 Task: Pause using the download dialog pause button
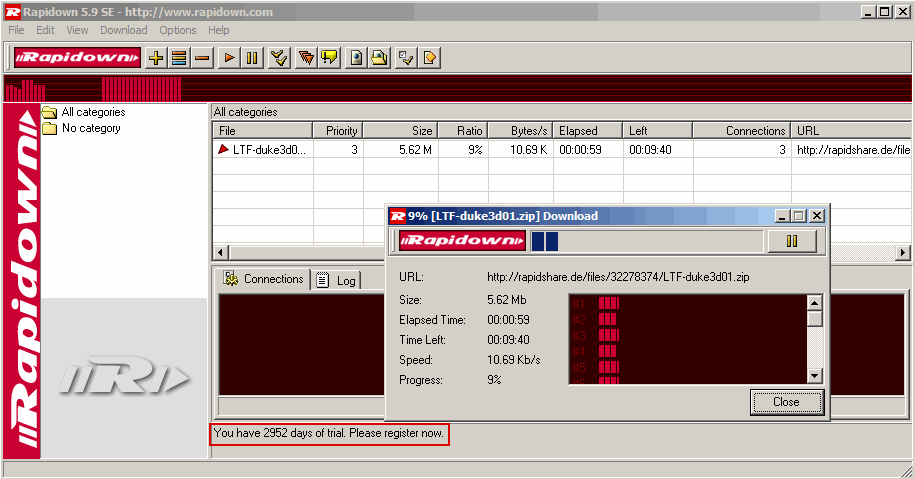[x=792, y=241]
